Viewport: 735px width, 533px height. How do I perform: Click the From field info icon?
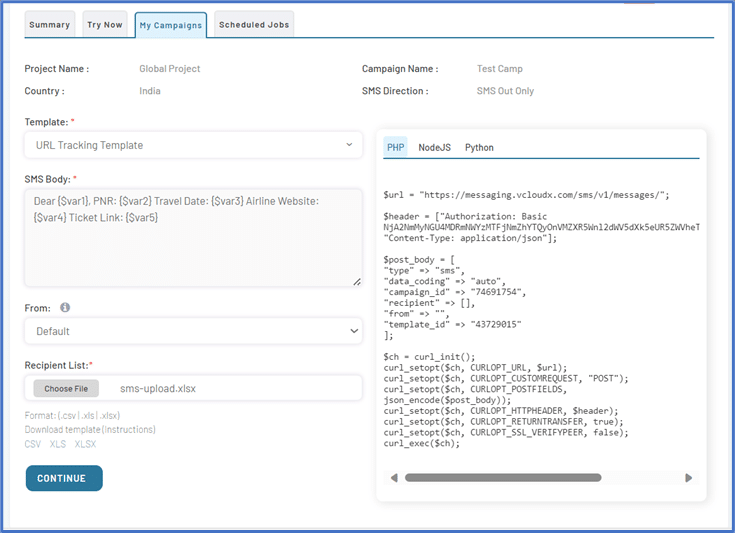click(x=65, y=308)
